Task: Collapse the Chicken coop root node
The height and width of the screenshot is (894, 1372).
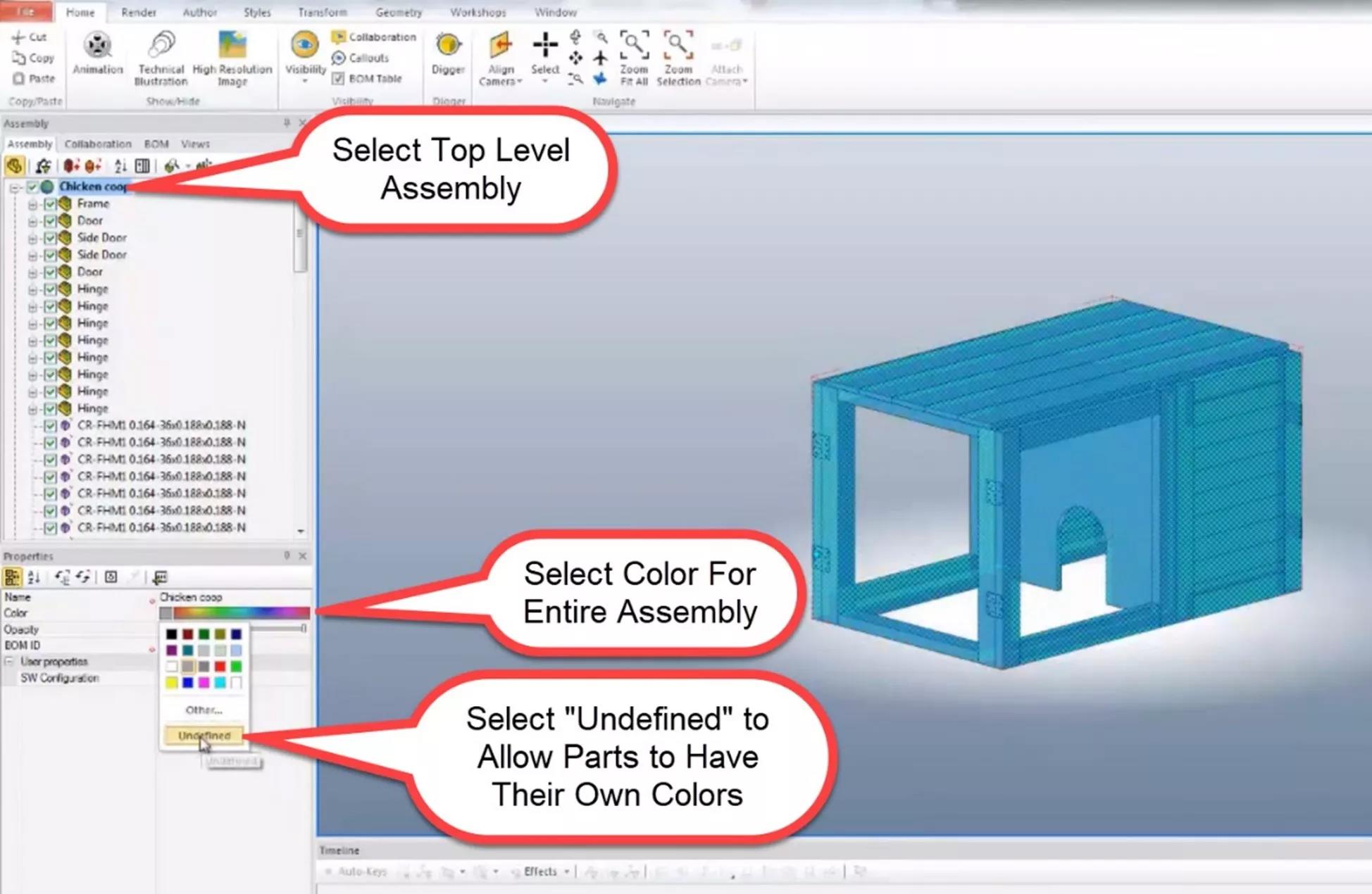Action: tap(14, 187)
